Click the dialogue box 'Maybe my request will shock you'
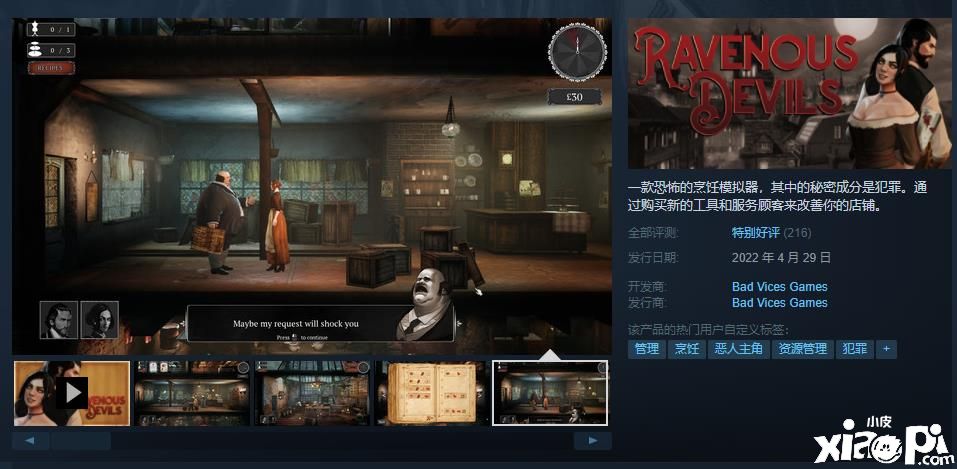Image resolution: width=957 pixels, height=469 pixels. click(321, 324)
